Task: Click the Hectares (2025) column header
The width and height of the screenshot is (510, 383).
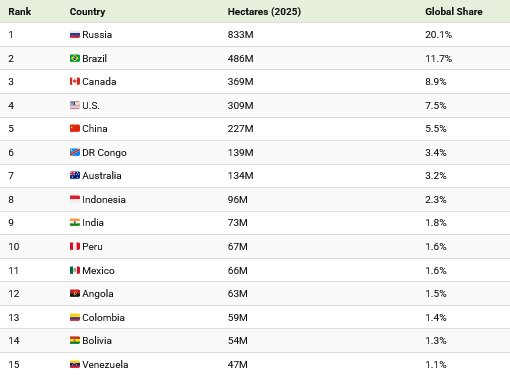Action: 264,12
